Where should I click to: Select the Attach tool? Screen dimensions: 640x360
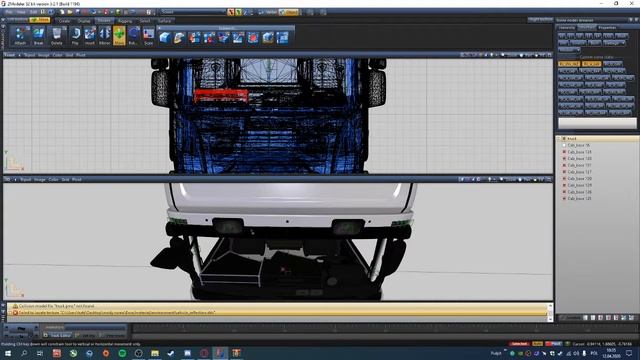click(x=20, y=36)
